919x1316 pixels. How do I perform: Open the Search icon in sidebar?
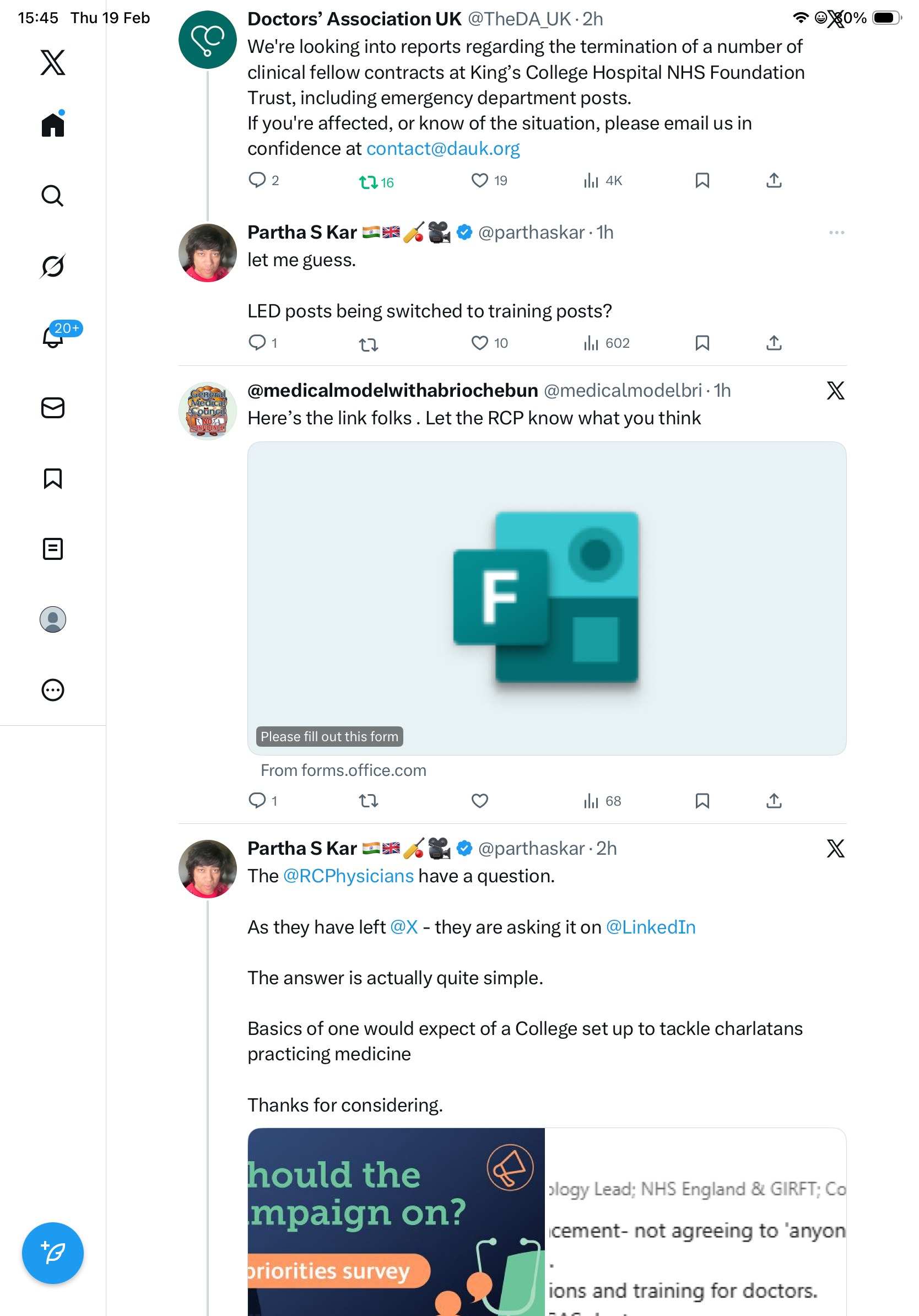tap(53, 196)
